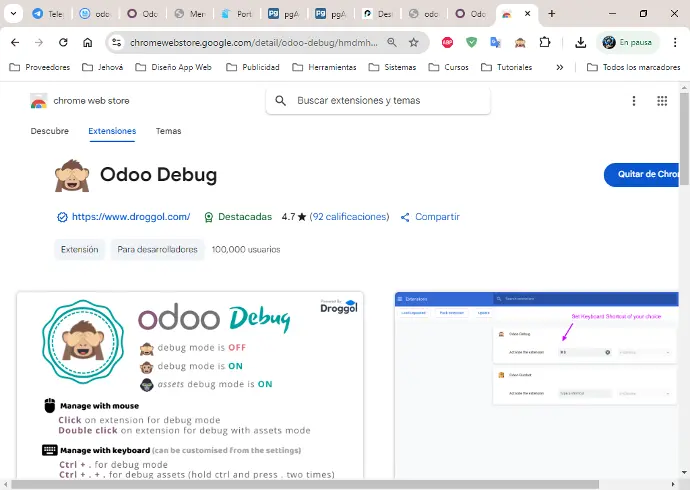Image resolution: width=690 pixels, height=490 pixels.
Task: Switch to the Descubre tab
Action: pos(50,131)
